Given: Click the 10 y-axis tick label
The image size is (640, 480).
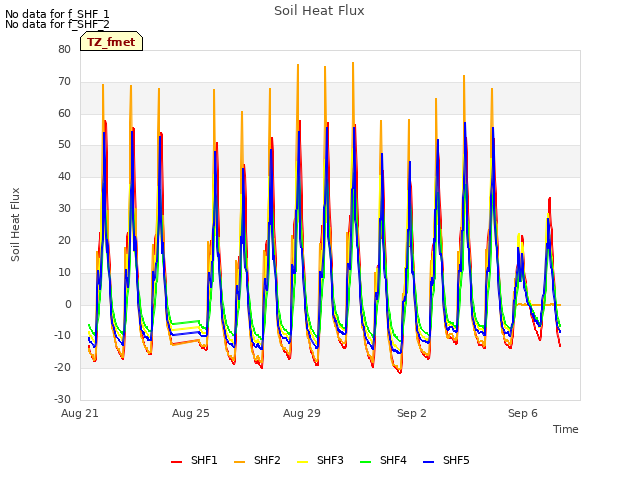Looking at the screenshot, I should [64, 272].
